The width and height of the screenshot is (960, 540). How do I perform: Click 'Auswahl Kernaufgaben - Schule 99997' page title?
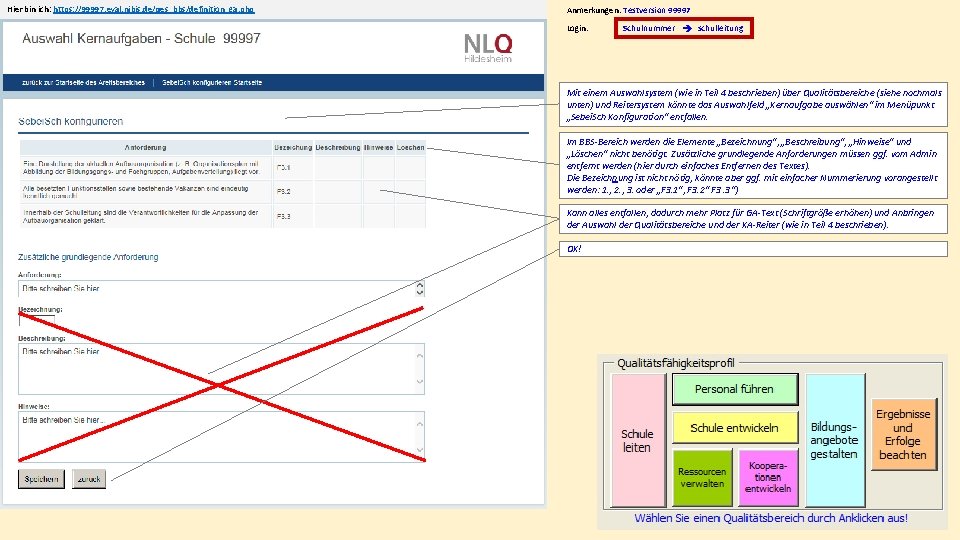[141, 39]
